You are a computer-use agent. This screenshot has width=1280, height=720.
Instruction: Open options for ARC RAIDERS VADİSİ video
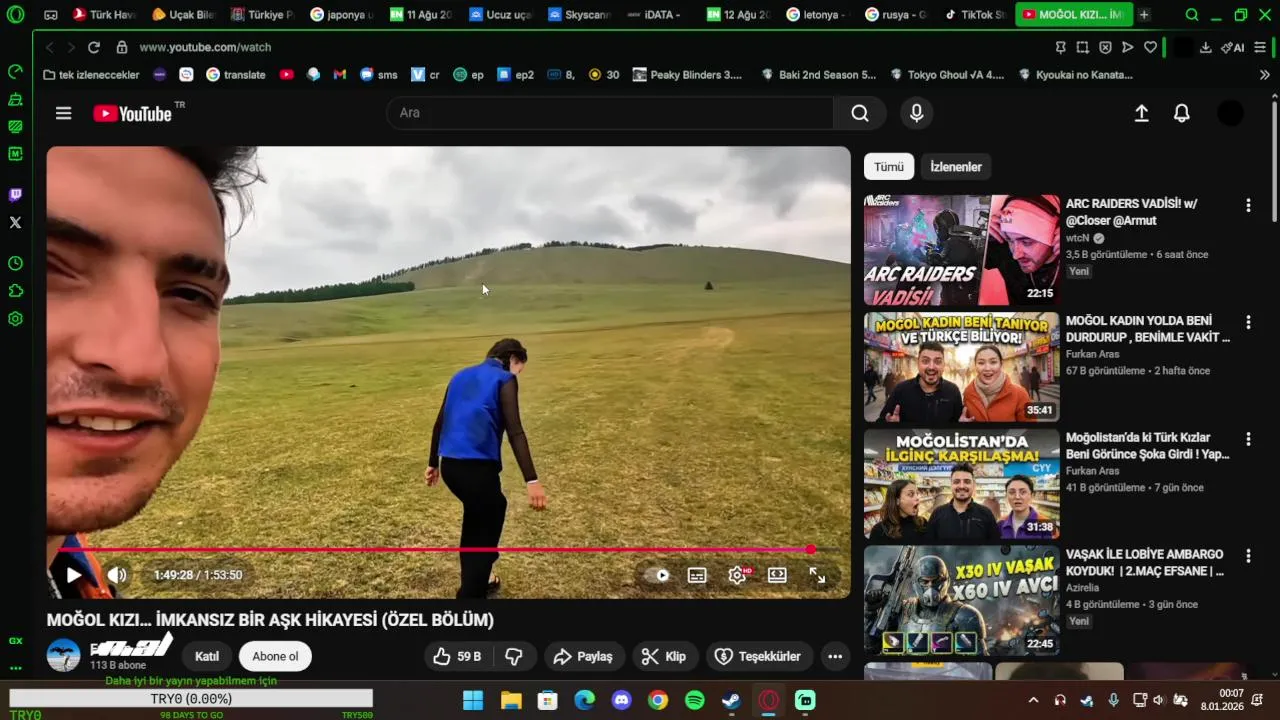tap(1248, 205)
